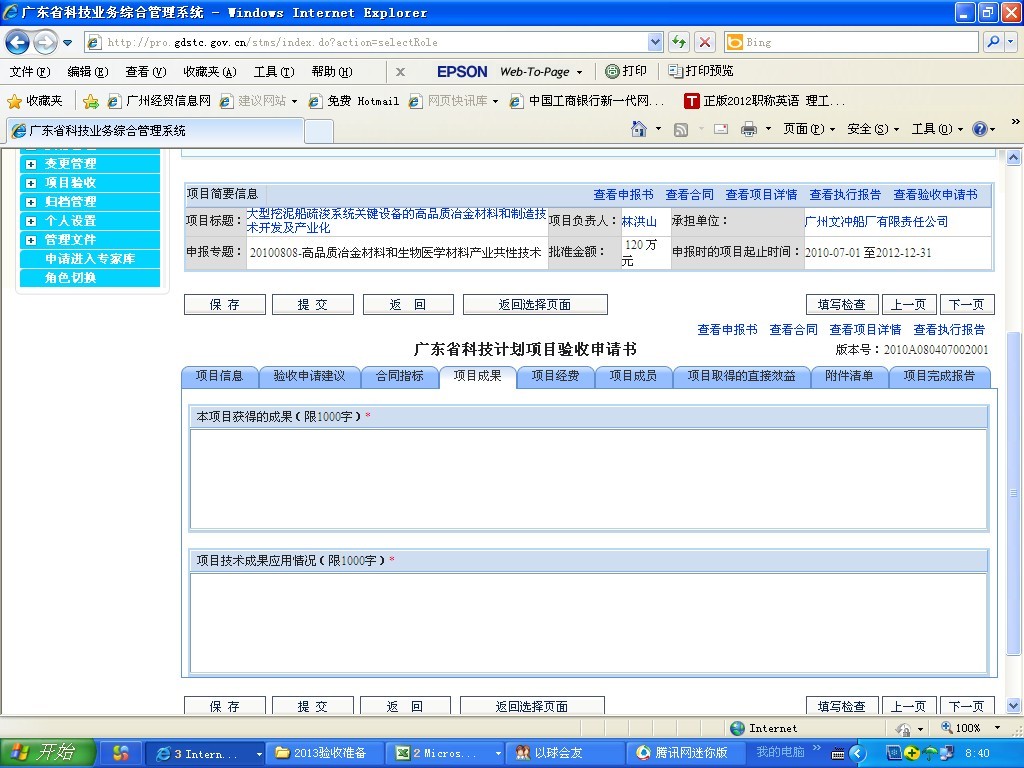
Task: Open the Web-To-Page dropdown arrow
Action: [x=579, y=72]
